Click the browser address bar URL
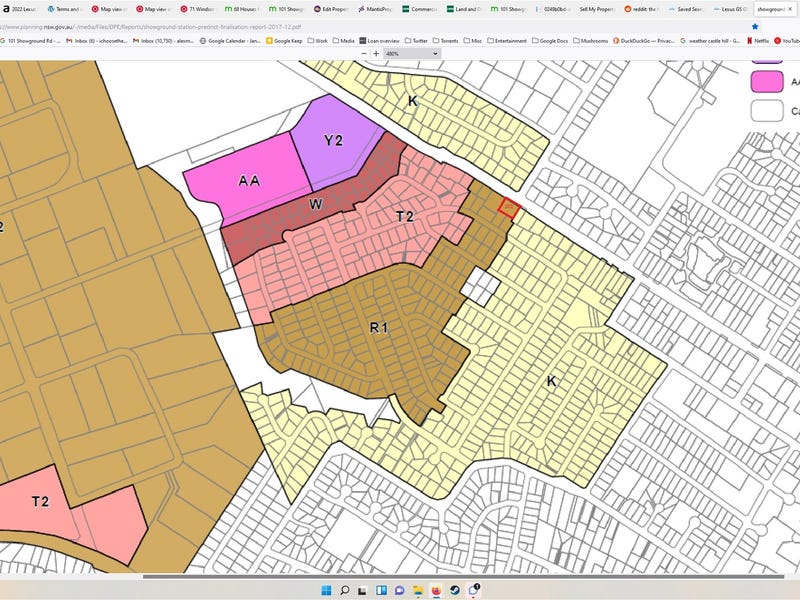Screen dimensions: 800x600 (150, 26)
